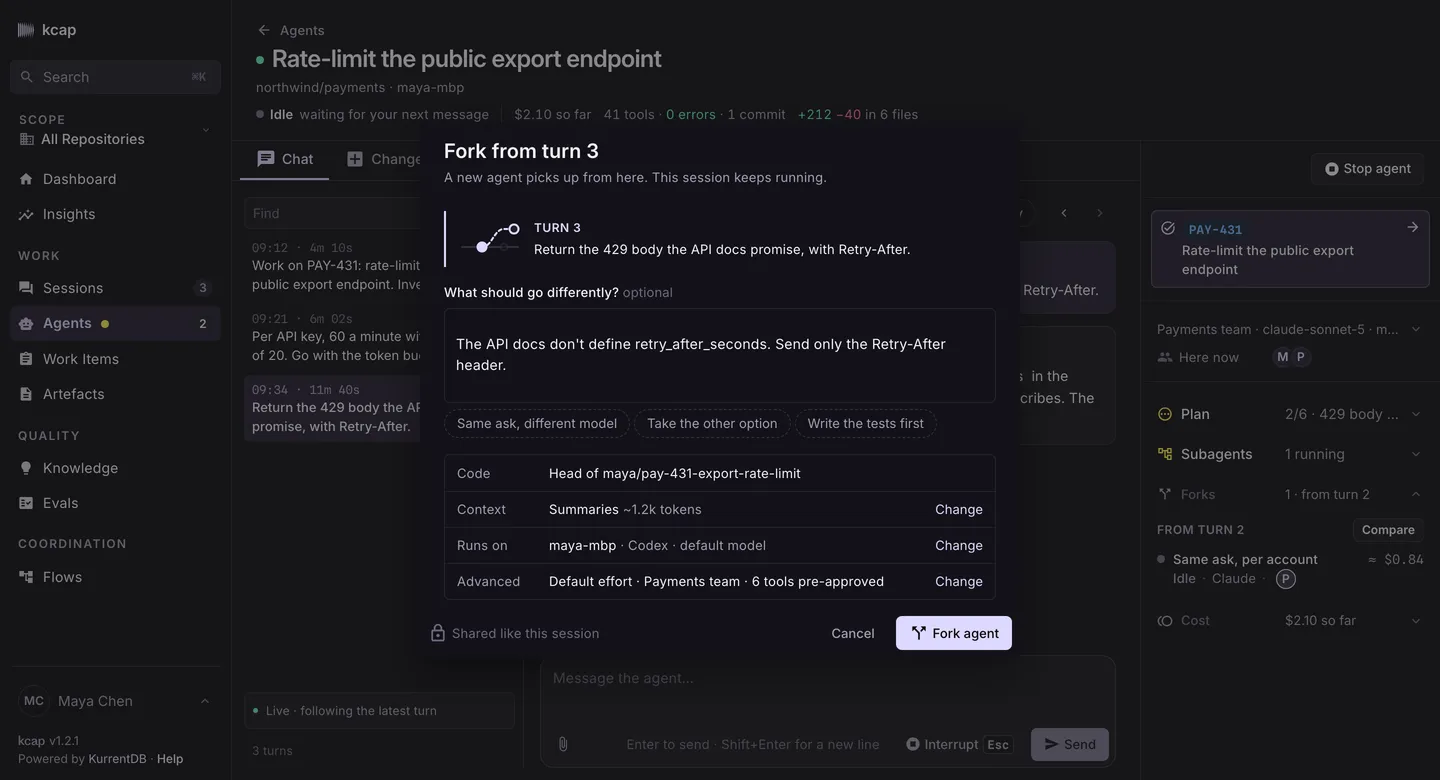
Task: Select the "Write the tests first" chip
Action: [866, 424]
